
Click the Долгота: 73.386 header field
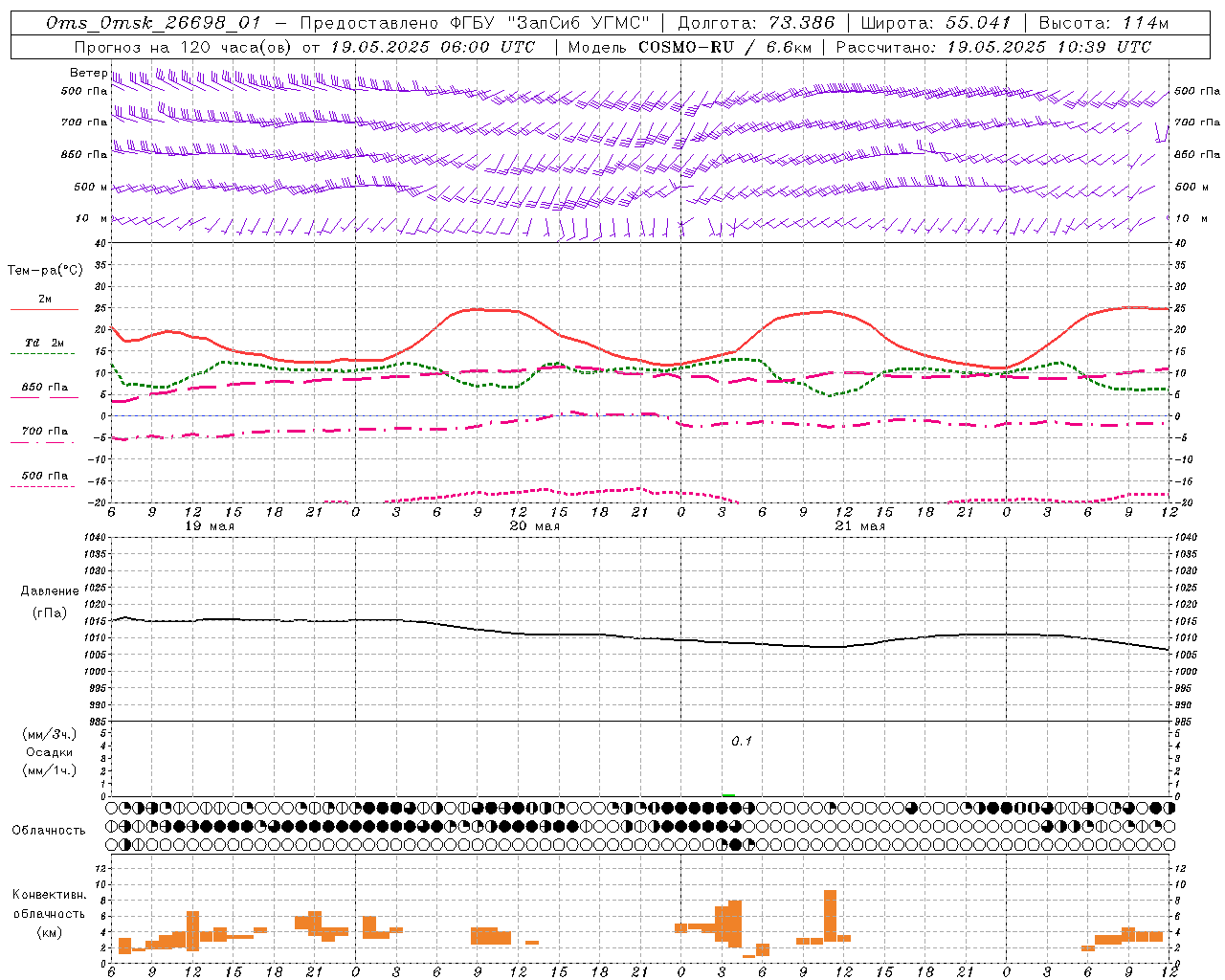click(x=756, y=23)
